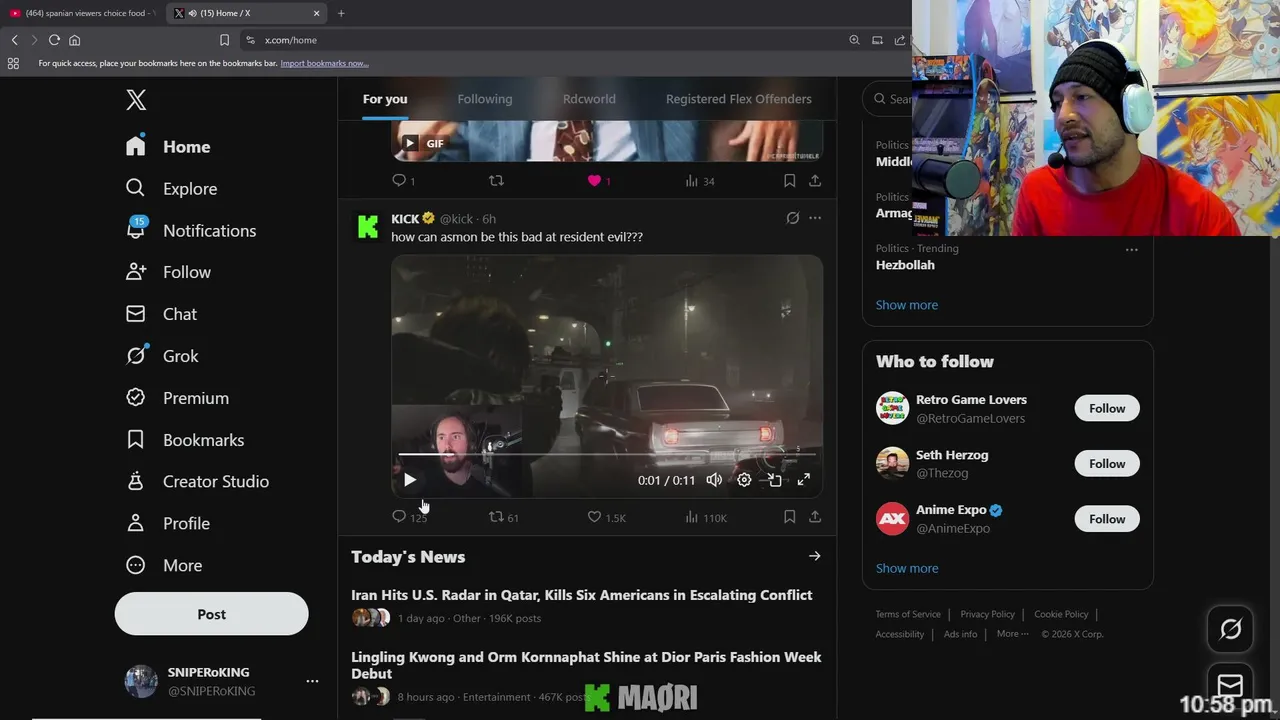Switch to Registered Flex Offenders tab

click(739, 99)
